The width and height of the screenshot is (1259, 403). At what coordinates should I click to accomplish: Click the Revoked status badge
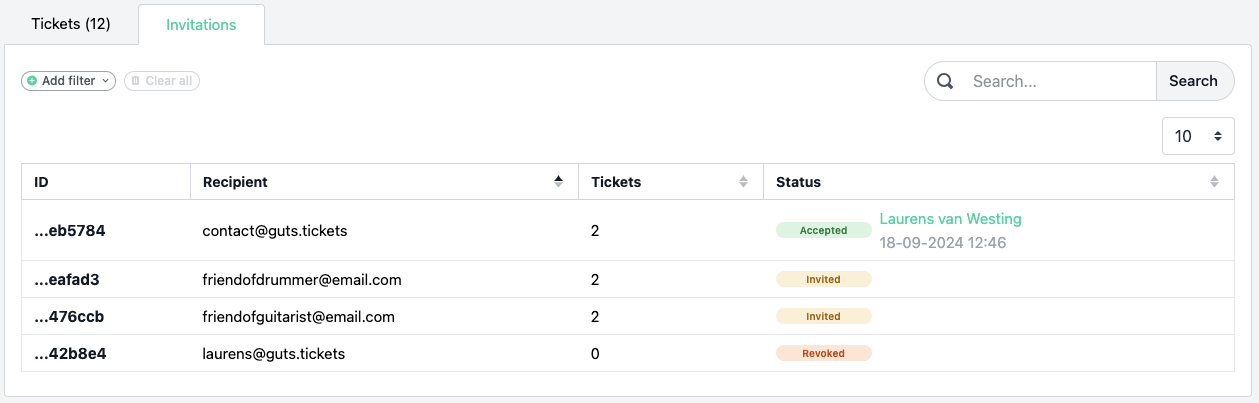tap(824, 353)
